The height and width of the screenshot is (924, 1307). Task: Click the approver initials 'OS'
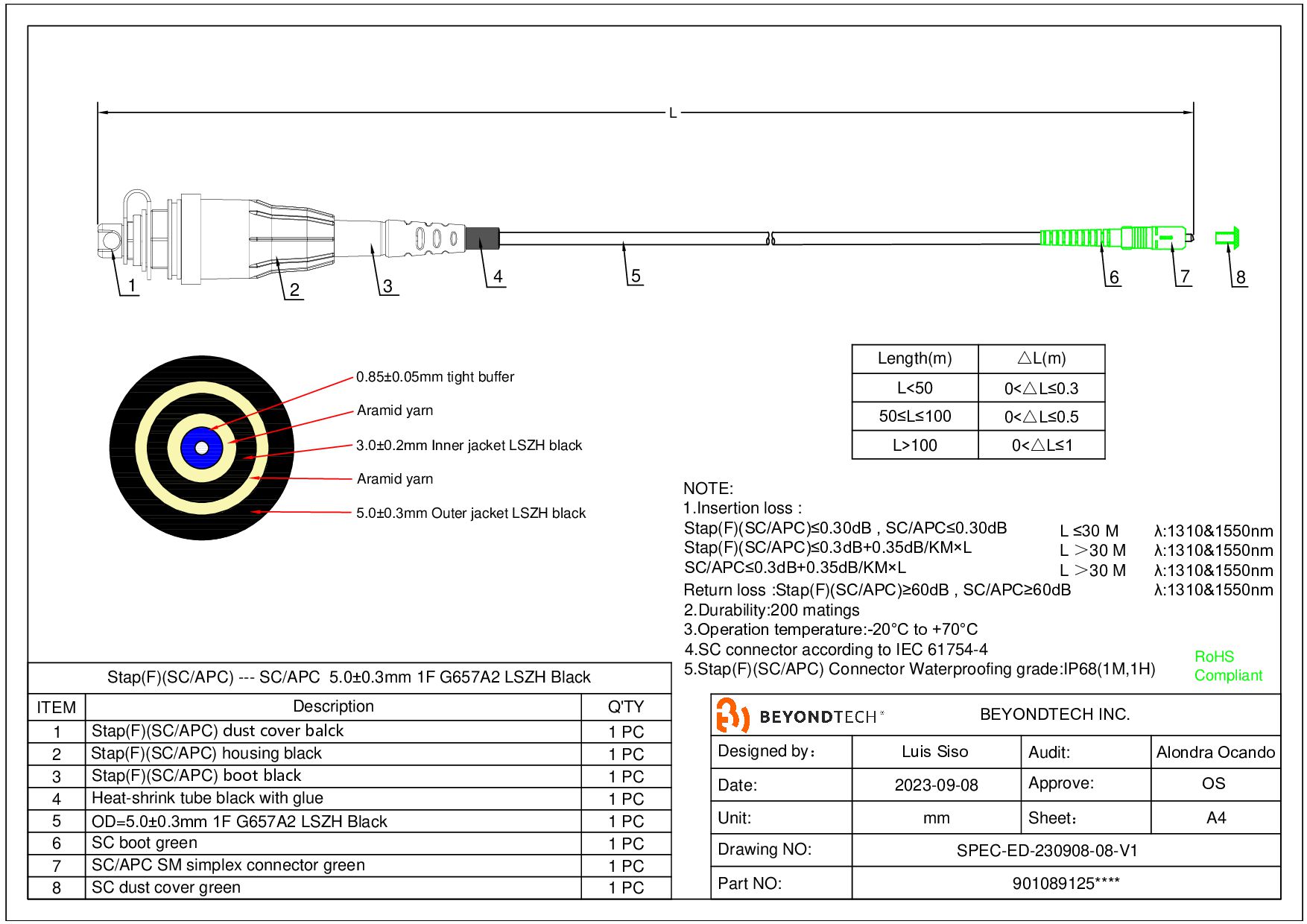[1214, 784]
